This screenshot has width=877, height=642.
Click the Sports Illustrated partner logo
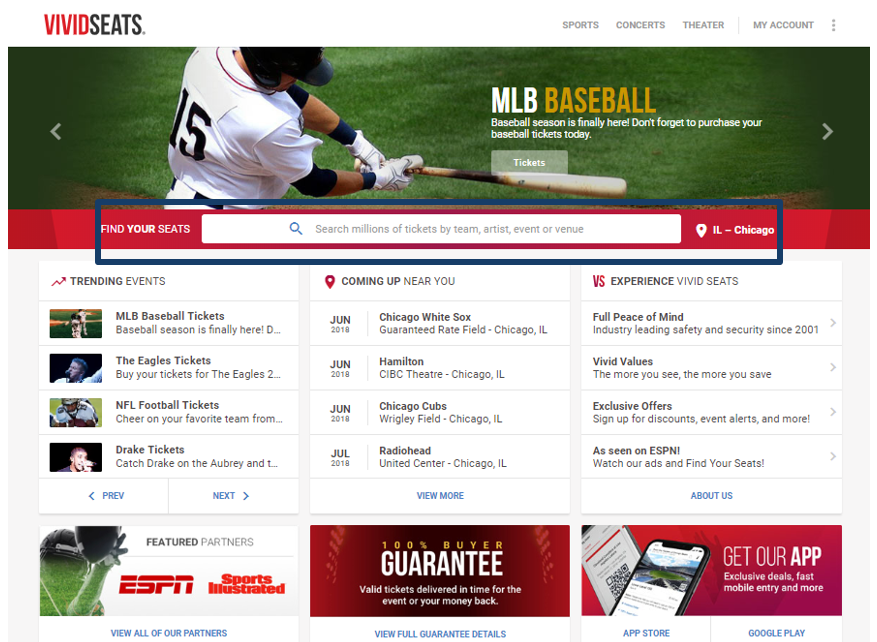click(246, 584)
